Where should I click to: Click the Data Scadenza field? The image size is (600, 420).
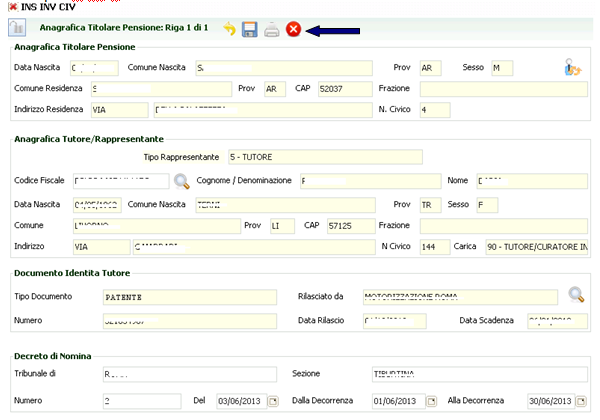tap(558, 321)
